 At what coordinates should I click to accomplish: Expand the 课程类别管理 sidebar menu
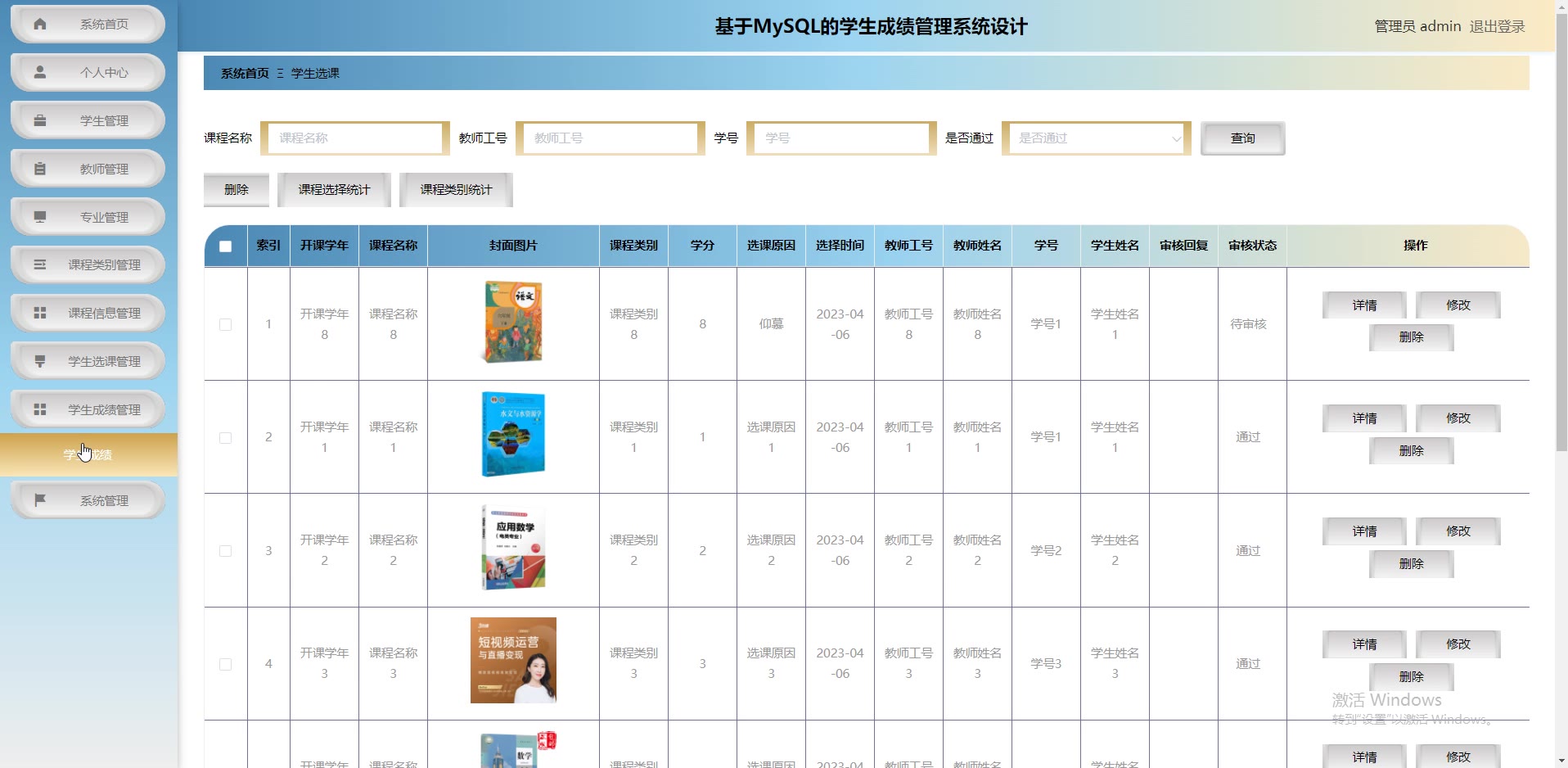88,264
